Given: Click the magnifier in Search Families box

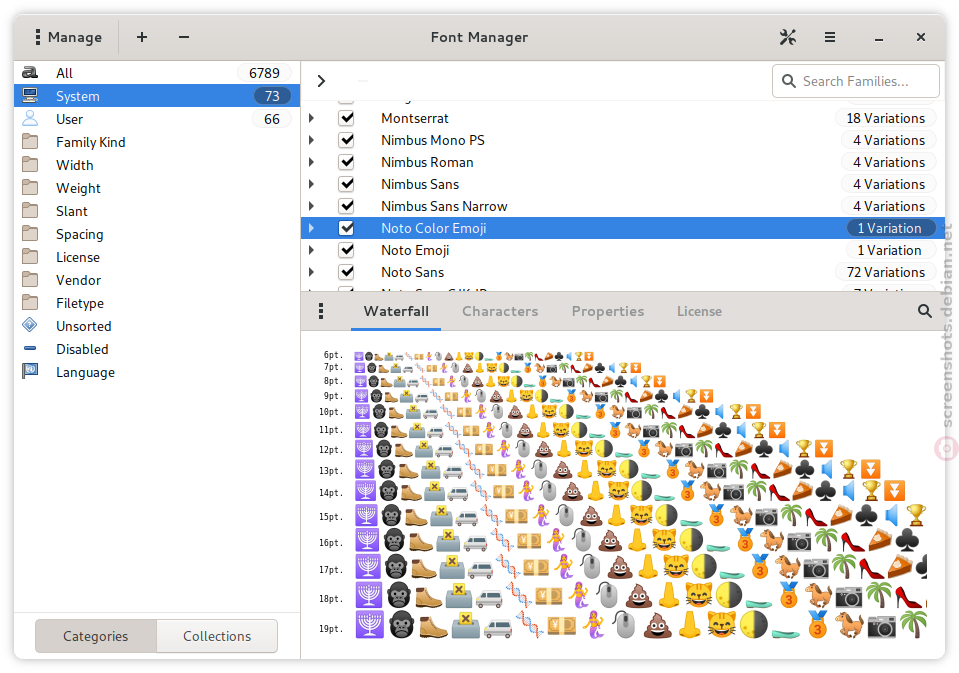Looking at the screenshot, I should pos(789,81).
